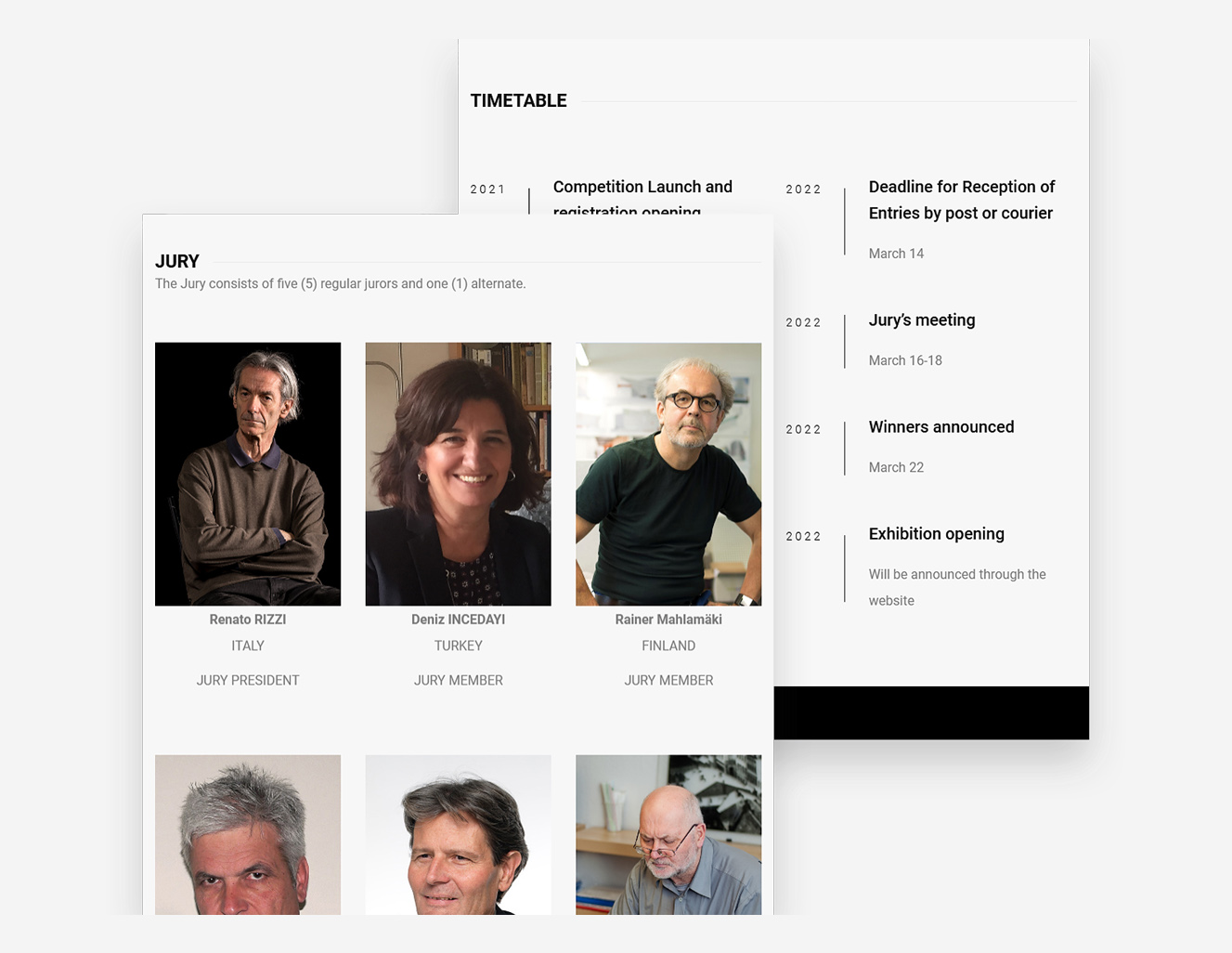Click the Rainer Mahlamäki name label
1232x953 pixels.
click(x=668, y=620)
